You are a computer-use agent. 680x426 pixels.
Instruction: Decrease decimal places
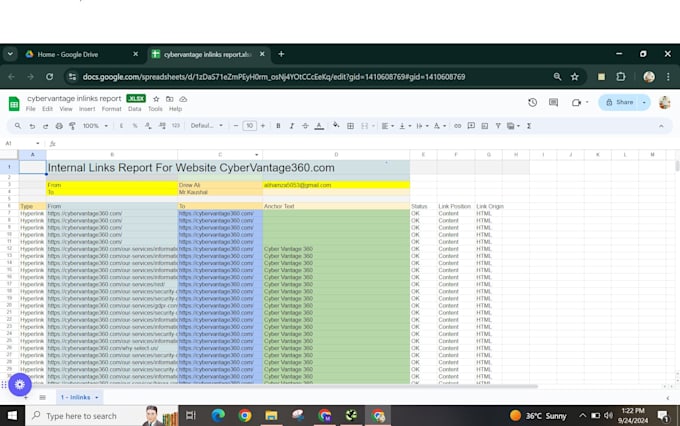coord(148,126)
